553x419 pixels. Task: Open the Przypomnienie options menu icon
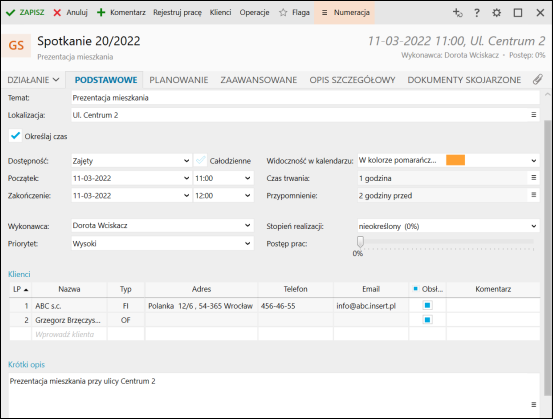pyautogui.click(x=534, y=195)
